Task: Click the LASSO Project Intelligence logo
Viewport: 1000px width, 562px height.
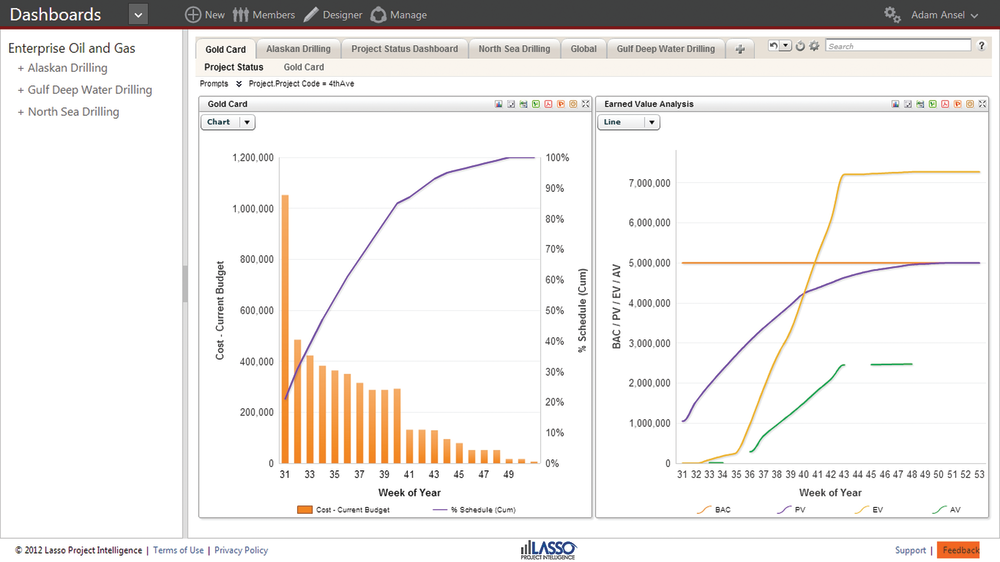Action: coord(548,550)
